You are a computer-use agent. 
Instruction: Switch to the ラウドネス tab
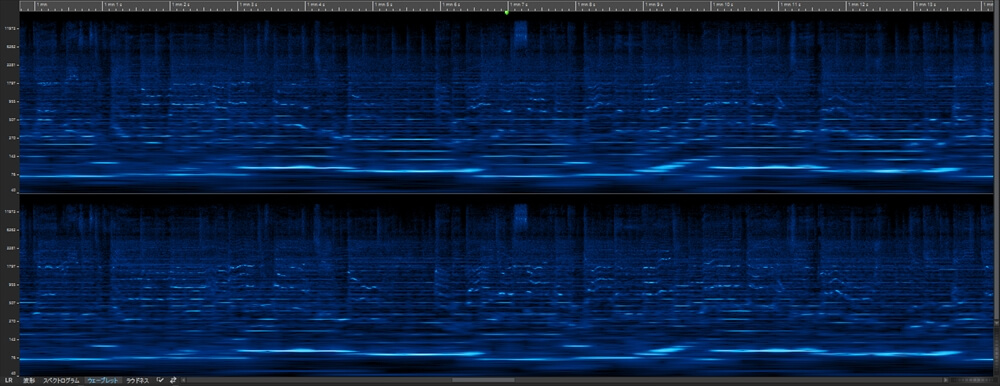coord(138,380)
